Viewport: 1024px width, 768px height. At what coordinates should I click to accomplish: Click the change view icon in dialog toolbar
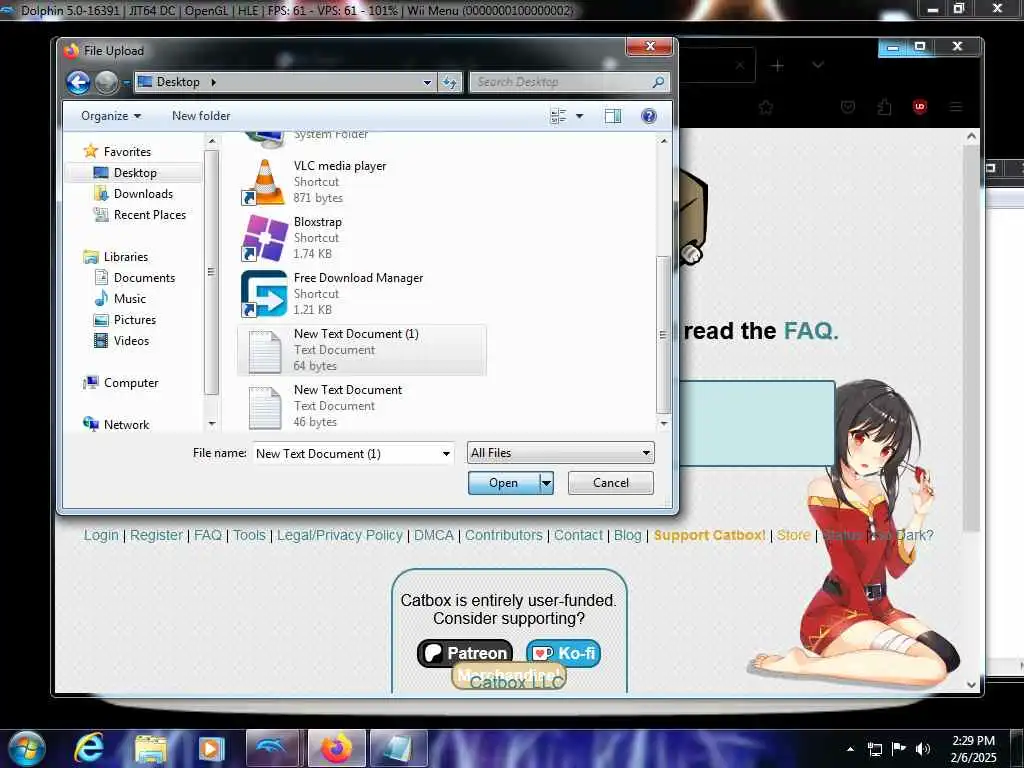click(558, 116)
